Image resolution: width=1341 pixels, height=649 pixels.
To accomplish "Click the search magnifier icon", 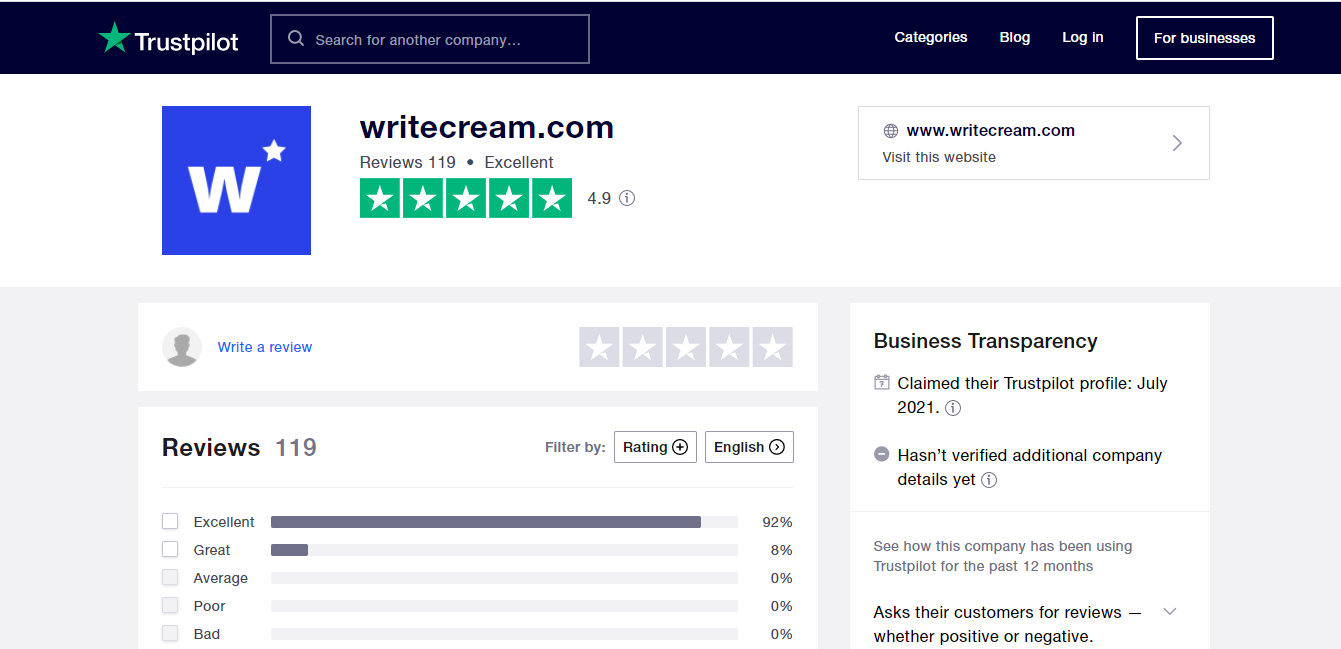I will [x=296, y=39].
